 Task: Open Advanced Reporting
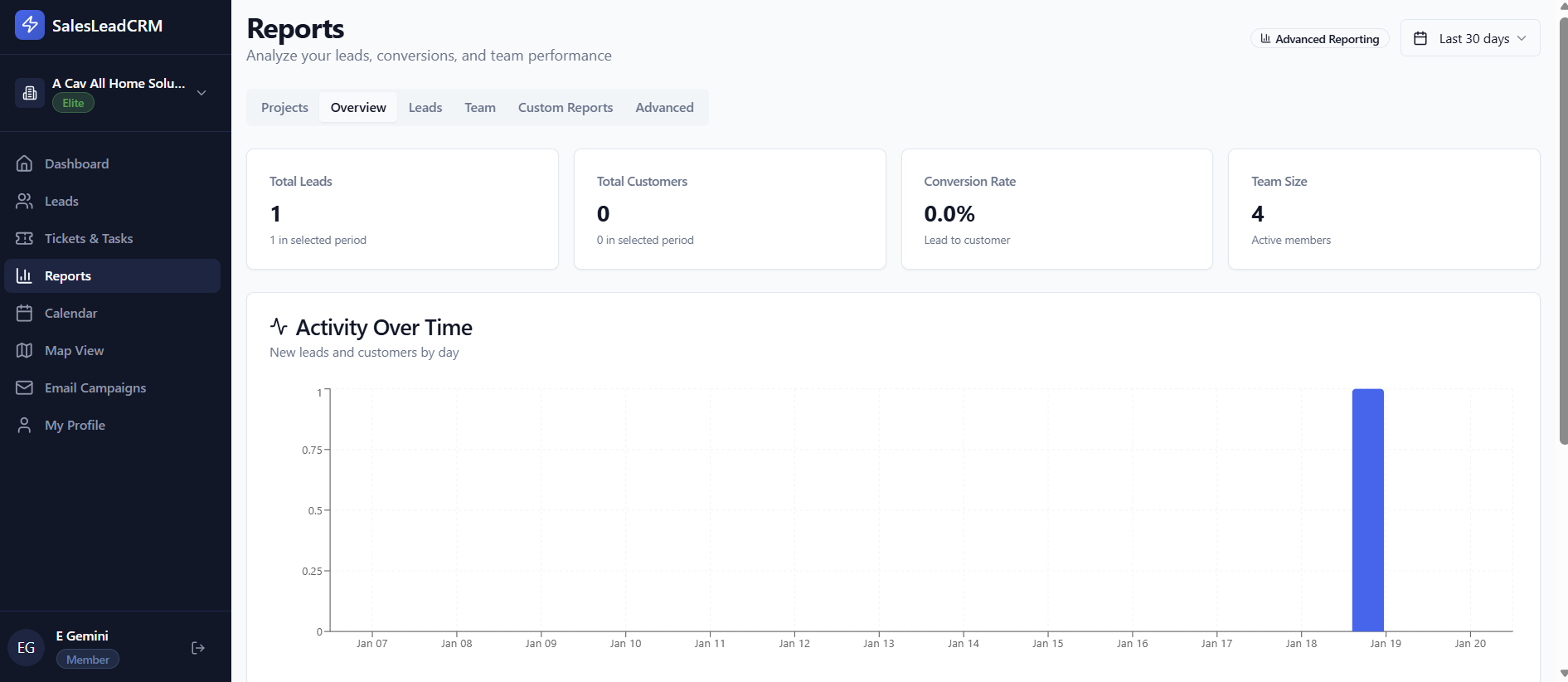pos(1320,39)
